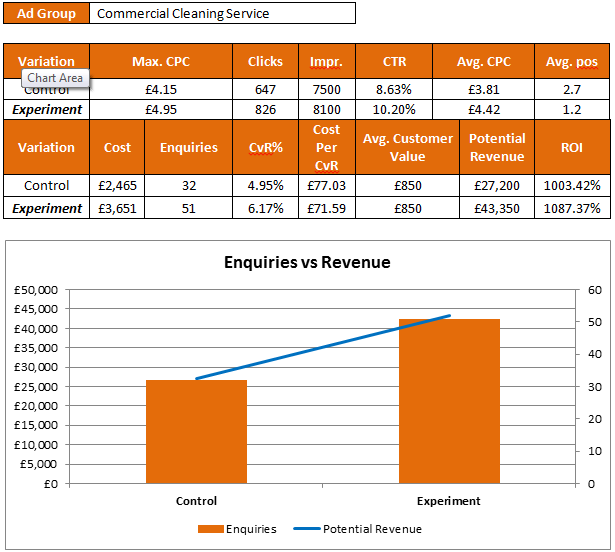Select the 2.7 average position cell
The height and width of the screenshot is (552, 615).
coord(572,89)
